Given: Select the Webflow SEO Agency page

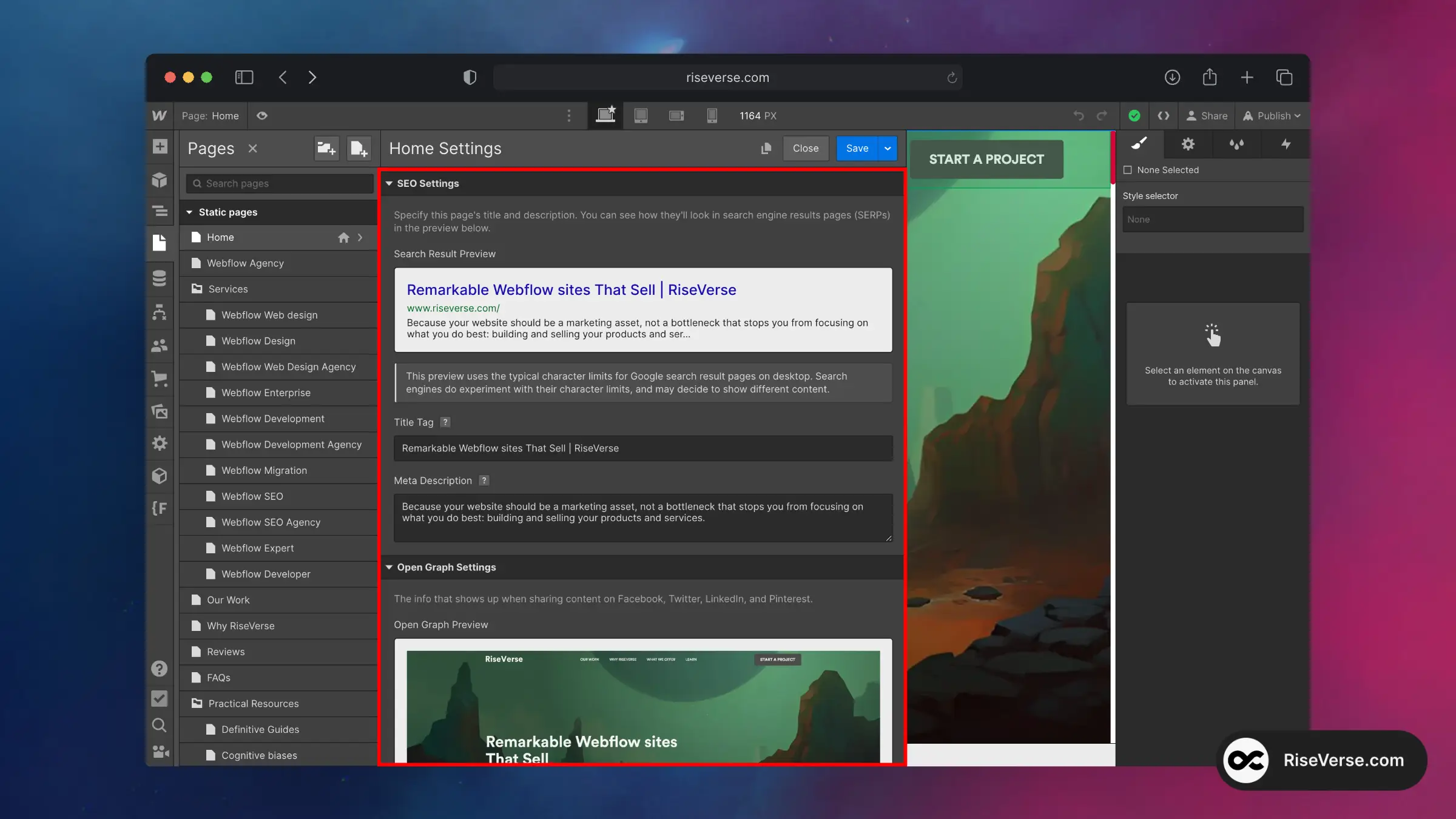Looking at the screenshot, I should tap(271, 522).
